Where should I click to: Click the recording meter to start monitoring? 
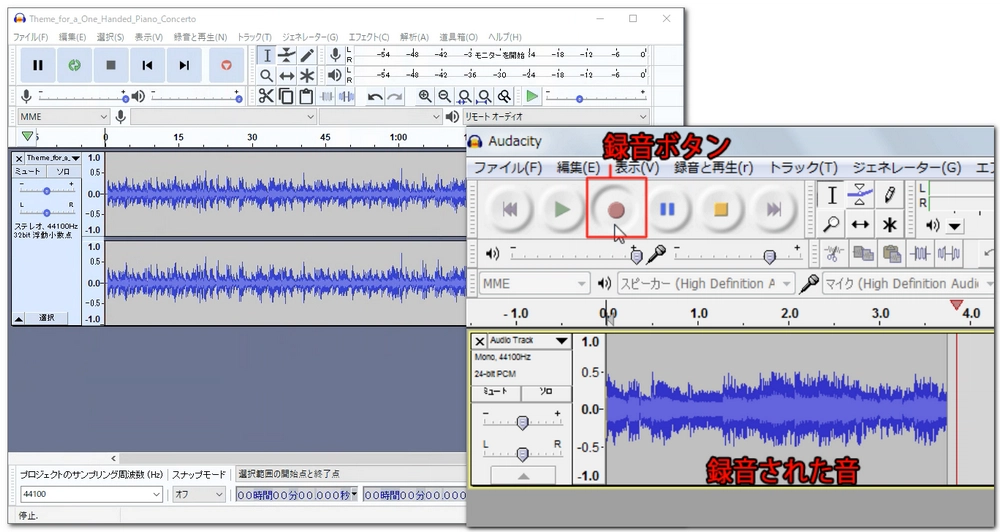tap(500, 55)
